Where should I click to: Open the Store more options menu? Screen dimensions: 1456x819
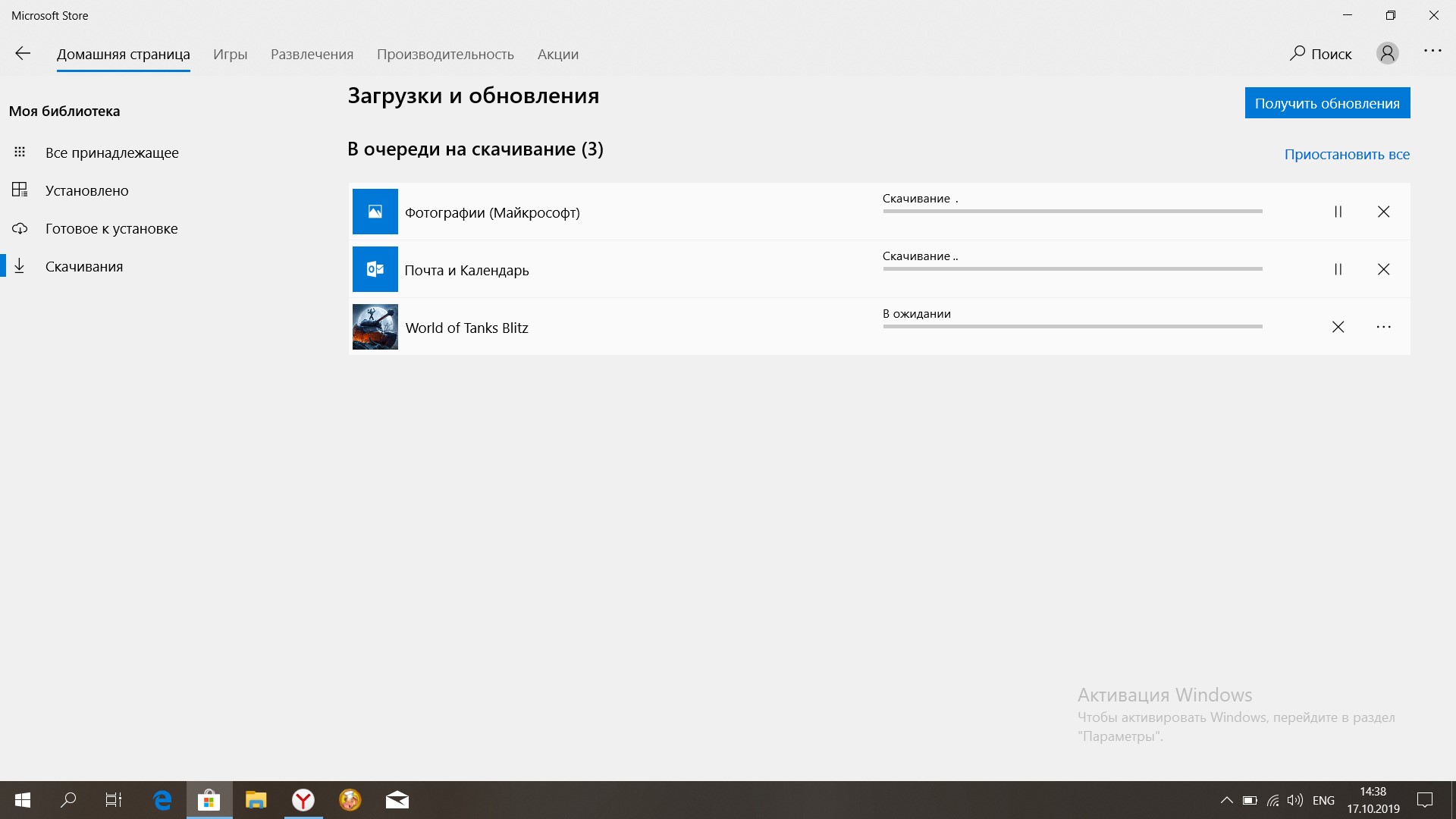pyautogui.click(x=1432, y=51)
